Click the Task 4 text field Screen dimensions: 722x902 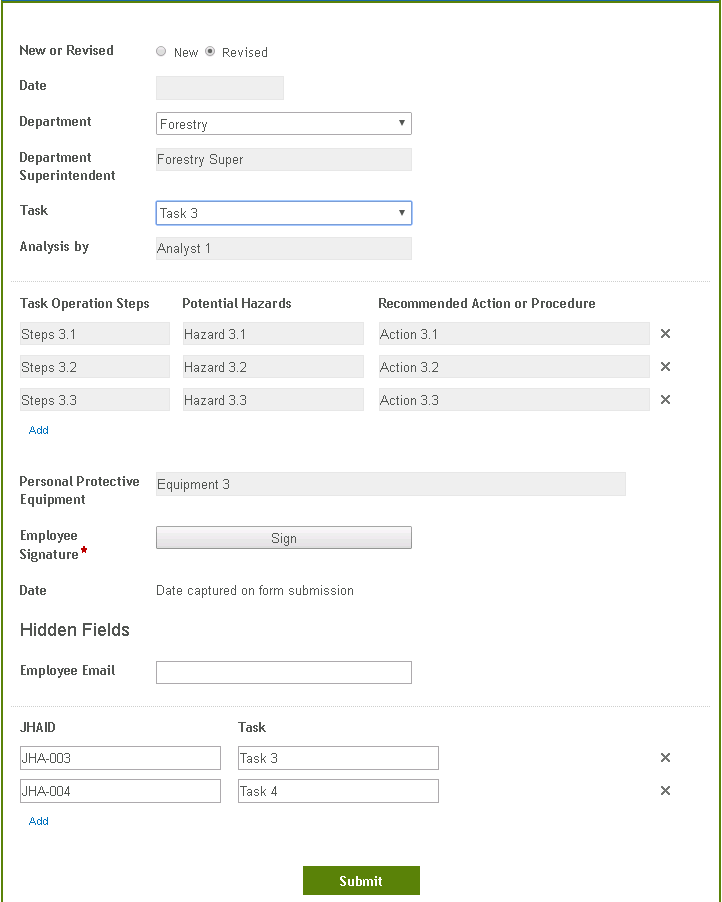(x=338, y=791)
